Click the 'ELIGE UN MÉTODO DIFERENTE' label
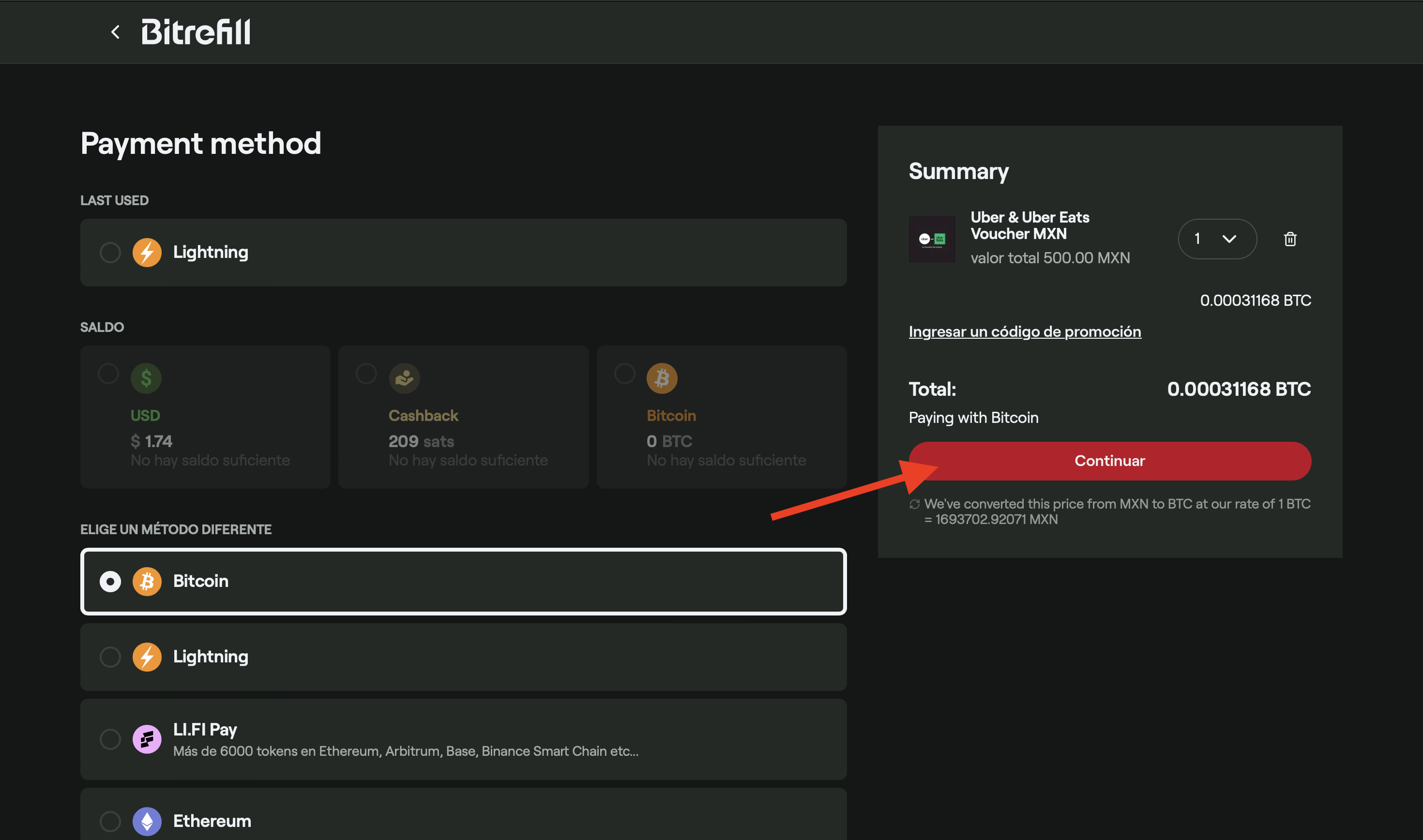1423x840 pixels. point(176,530)
